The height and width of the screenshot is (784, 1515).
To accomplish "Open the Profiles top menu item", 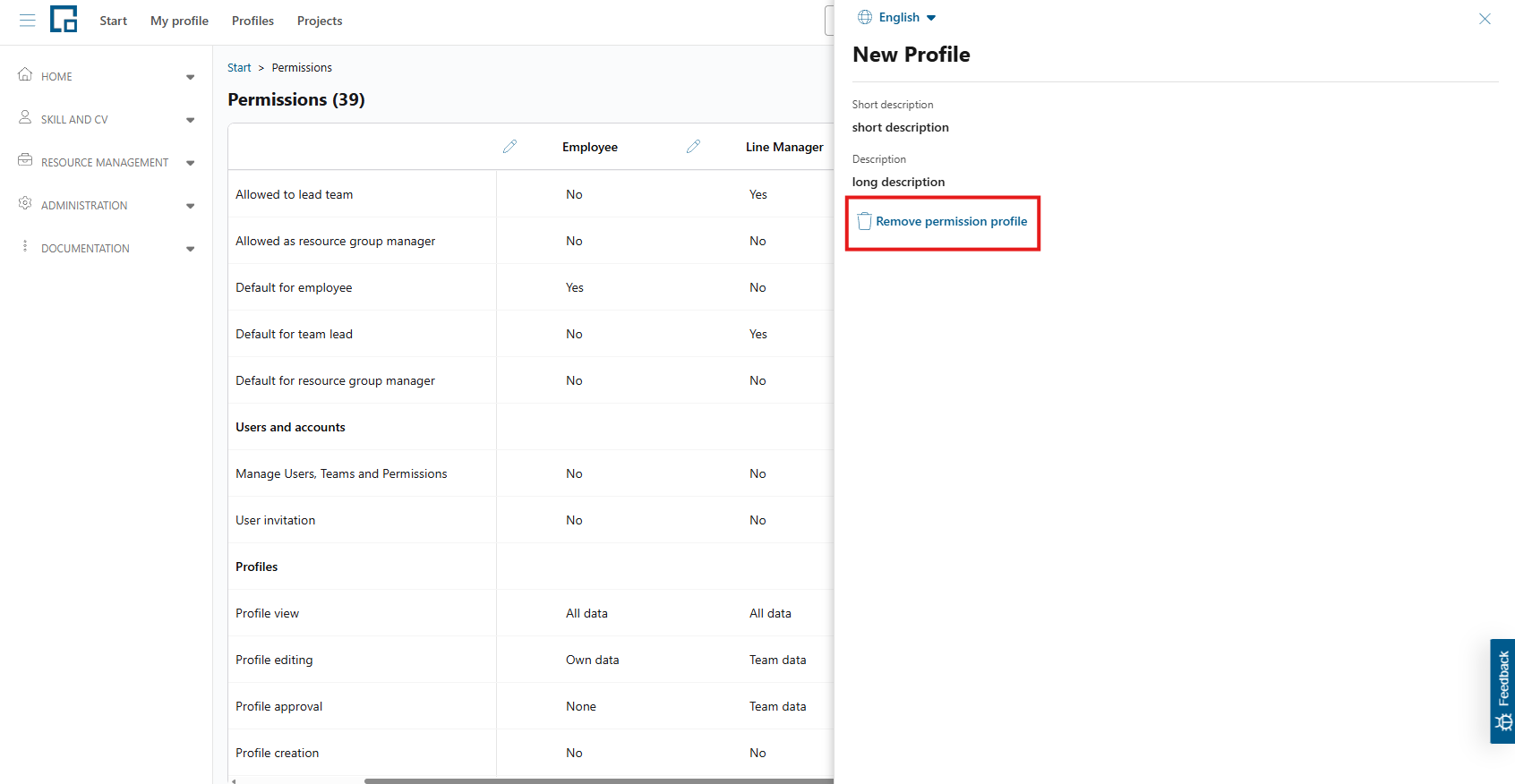I will click(x=252, y=21).
